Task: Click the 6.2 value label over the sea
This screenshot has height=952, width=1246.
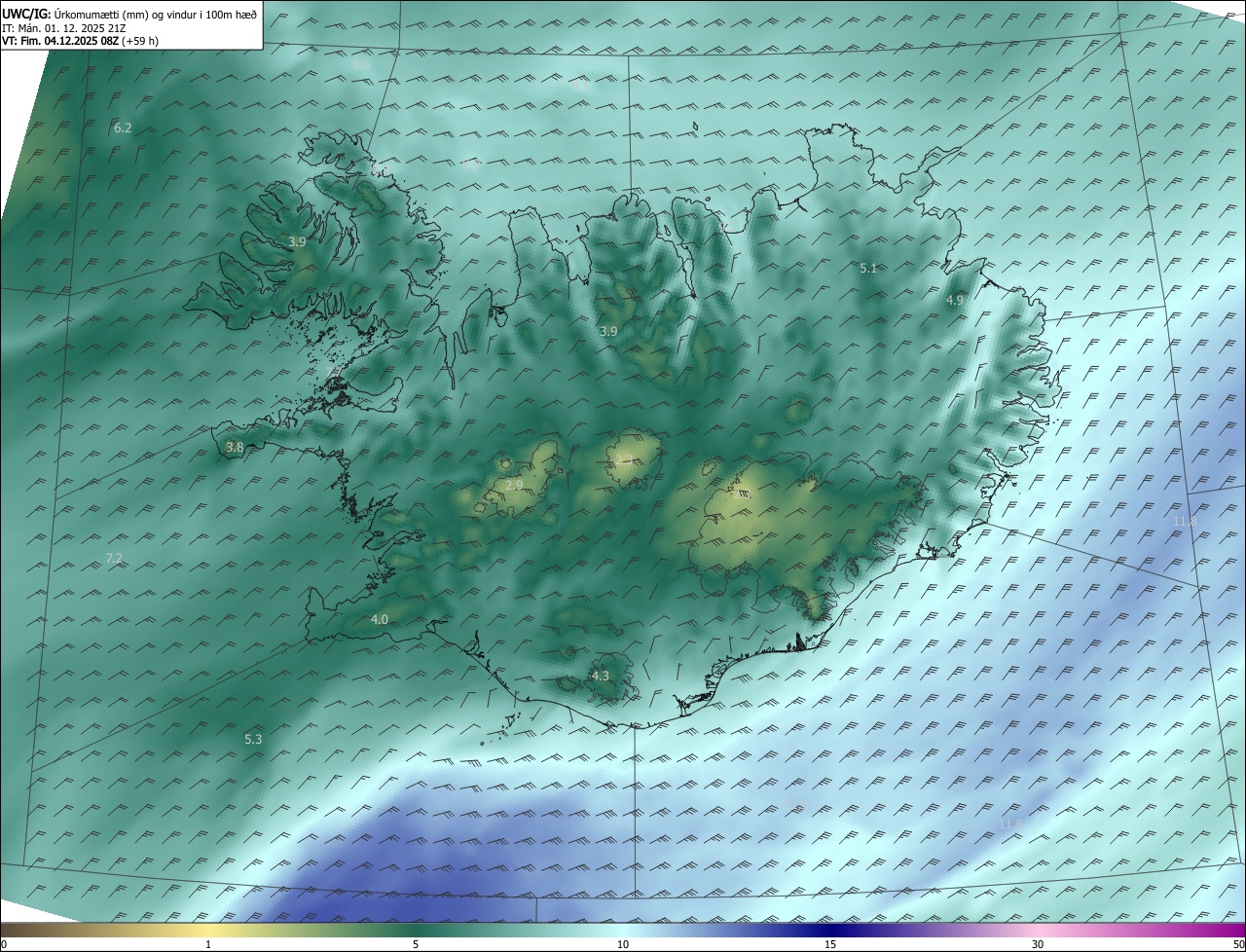Action: click(123, 128)
